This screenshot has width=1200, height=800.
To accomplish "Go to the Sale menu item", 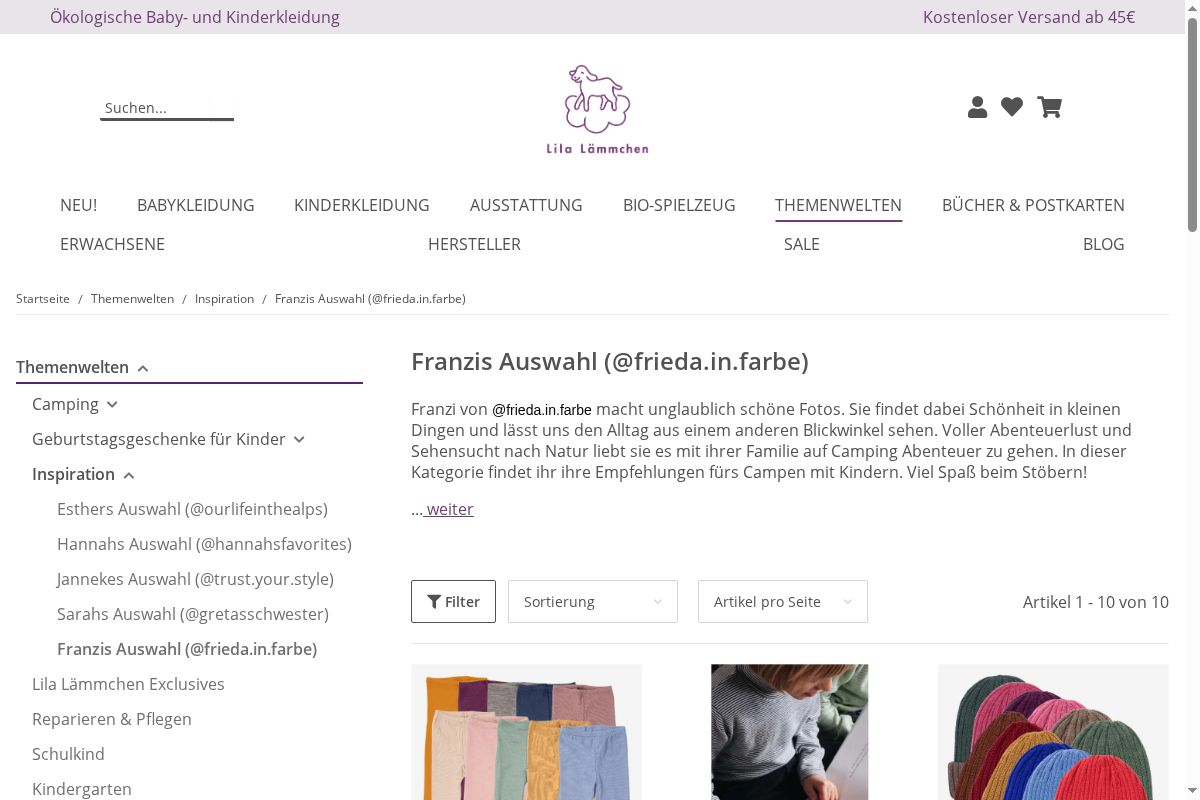I will click(802, 244).
